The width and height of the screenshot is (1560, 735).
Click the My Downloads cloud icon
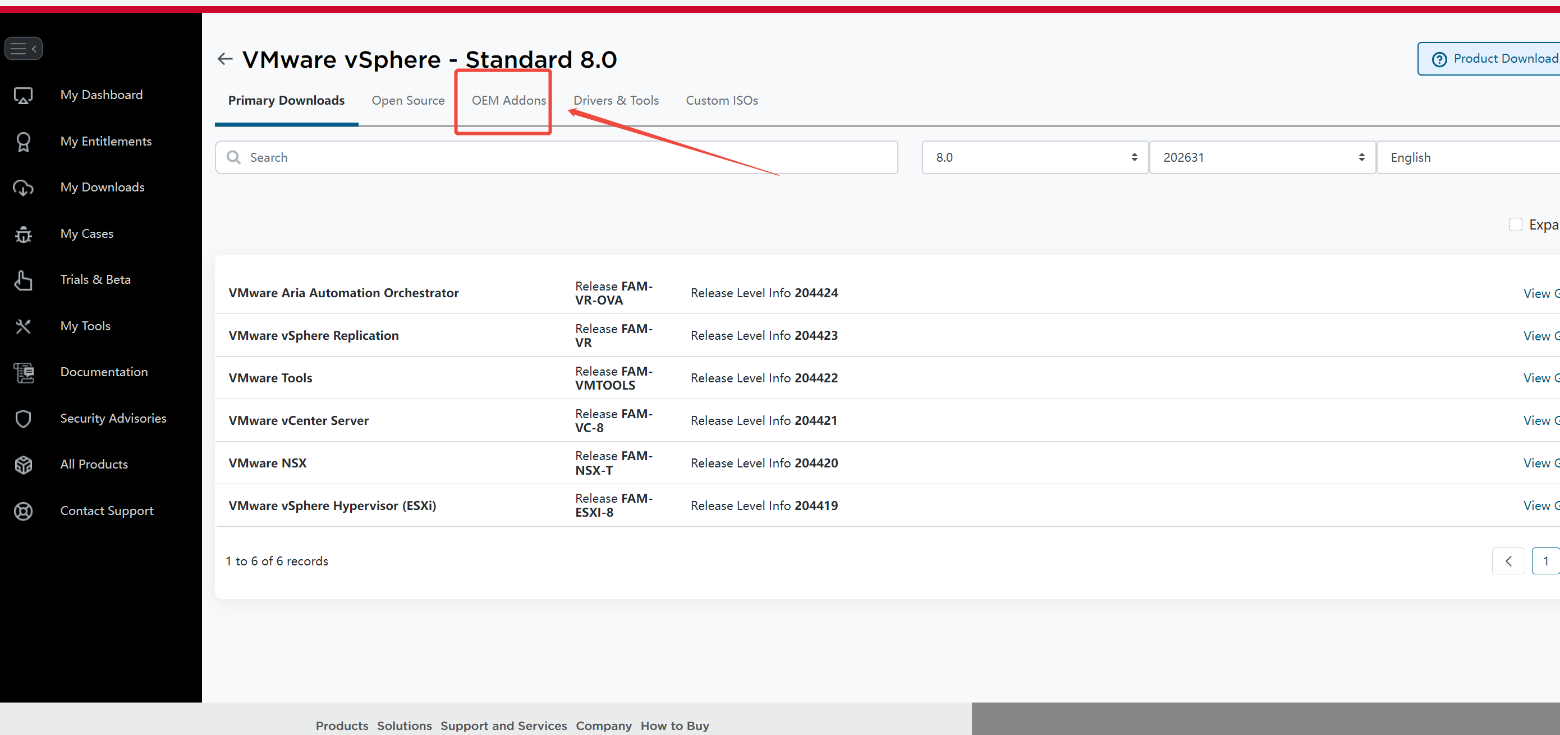(23, 188)
